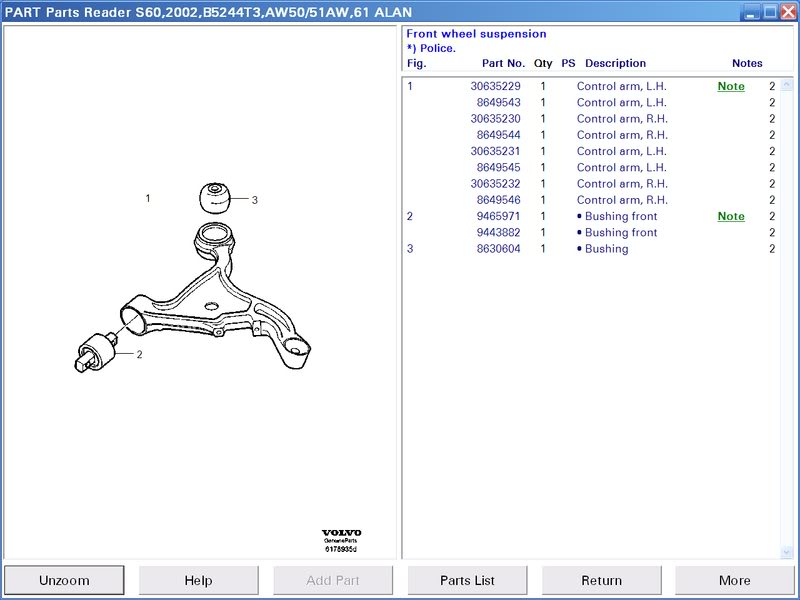Select part number 8649543
The width and height of the screenshot is (800, 600).
498,103
